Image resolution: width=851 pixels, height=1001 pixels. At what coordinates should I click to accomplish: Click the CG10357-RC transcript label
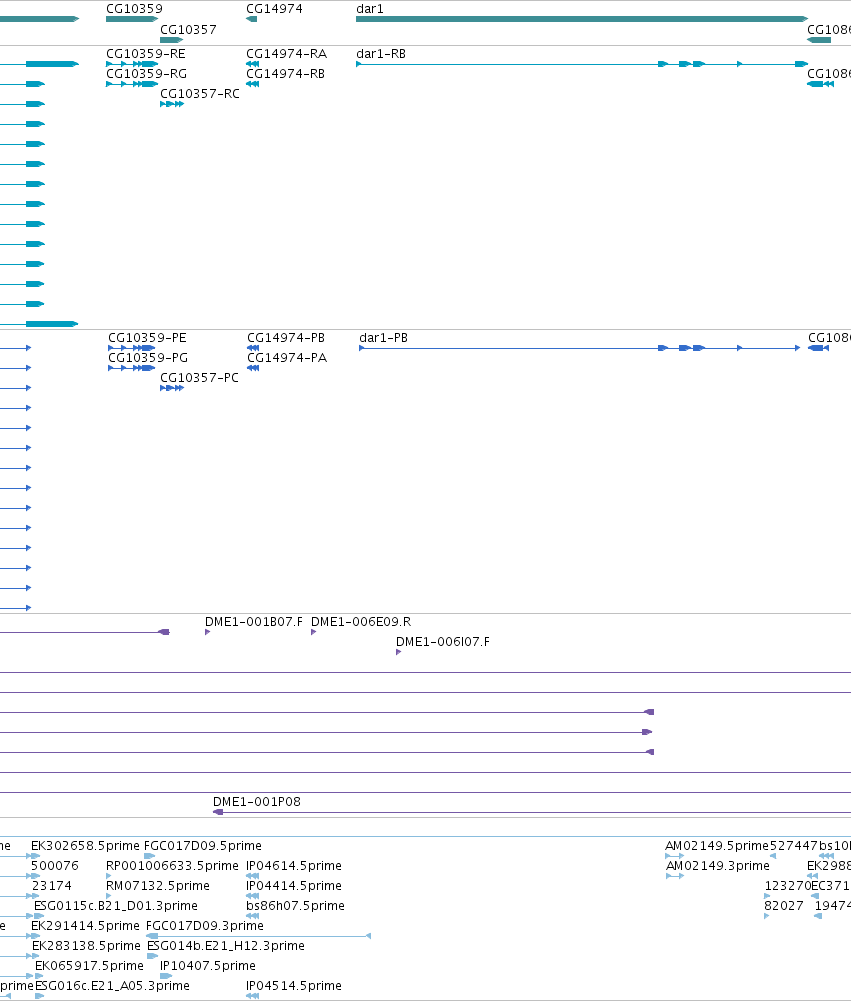(x=200, y=94)
